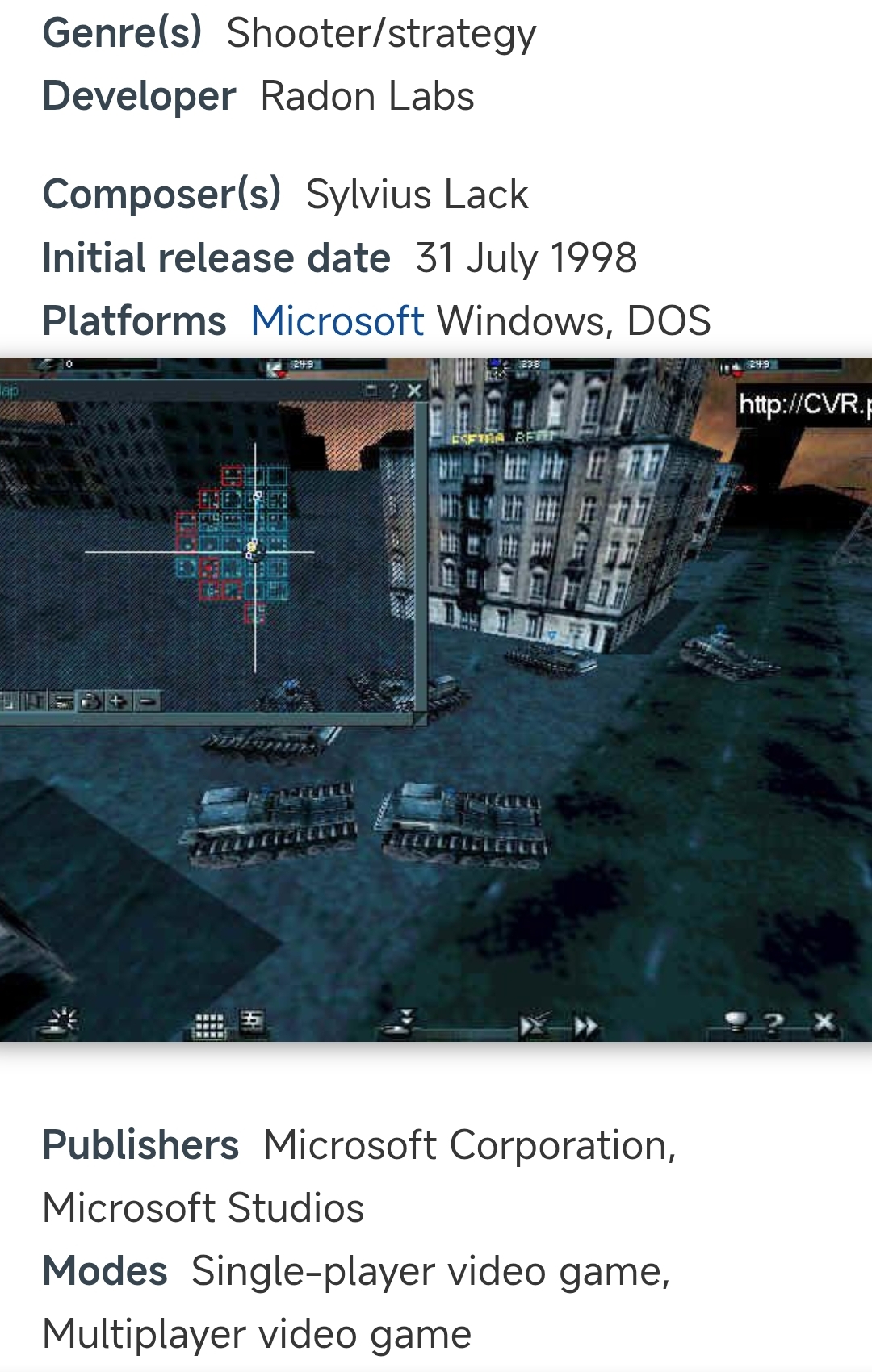Select the 'Single-player video game,' mode text
The width and height of the screenshot is (872, 1372).
click(x=431, y=1272)
